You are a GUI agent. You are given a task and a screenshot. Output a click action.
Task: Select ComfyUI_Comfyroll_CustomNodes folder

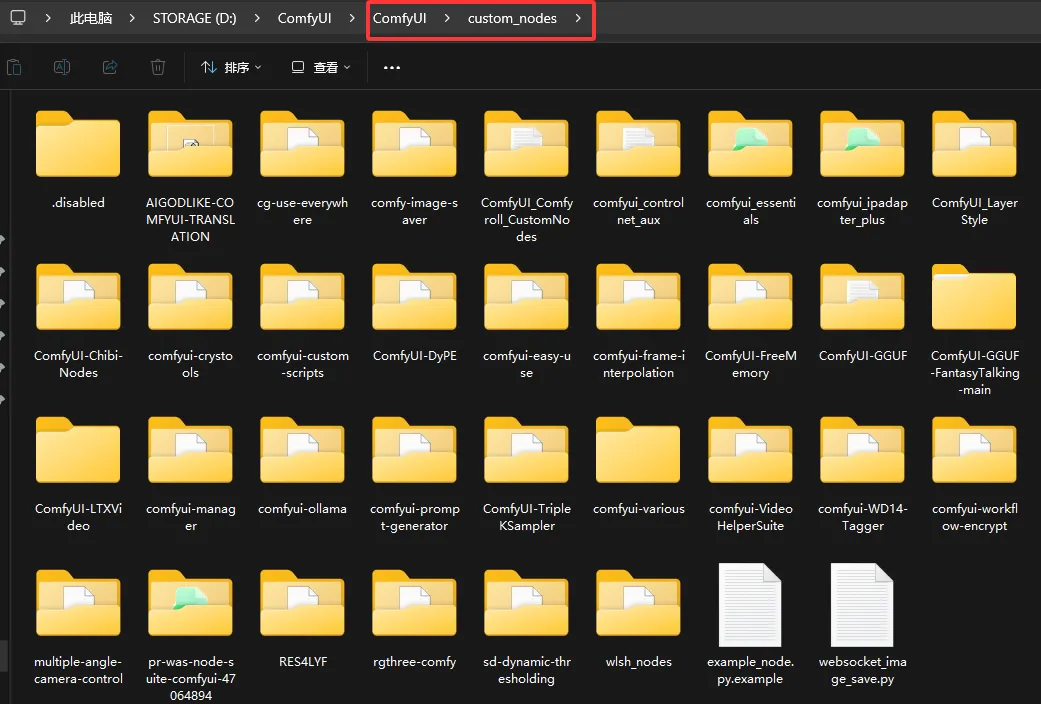click(x=526, y=177)
